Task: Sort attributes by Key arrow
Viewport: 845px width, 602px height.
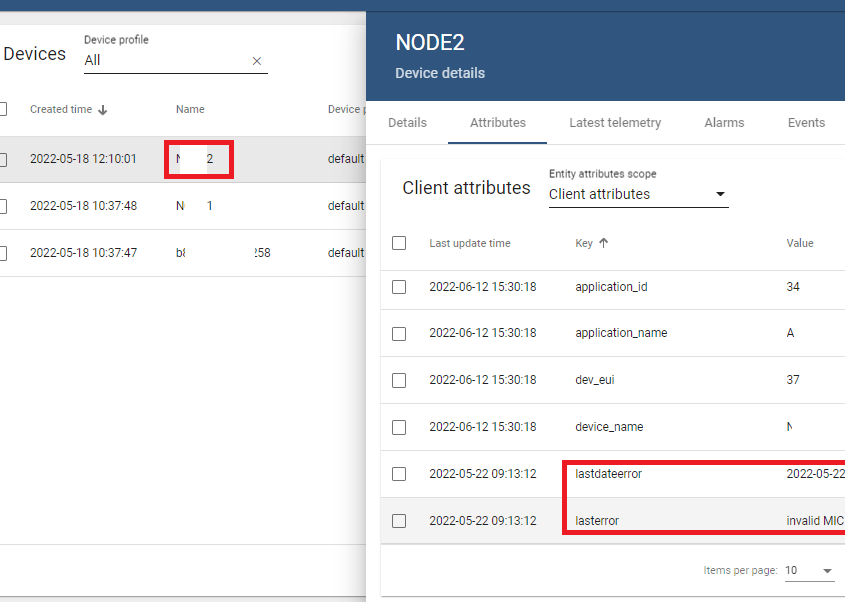Action: [x=603, y=243]
